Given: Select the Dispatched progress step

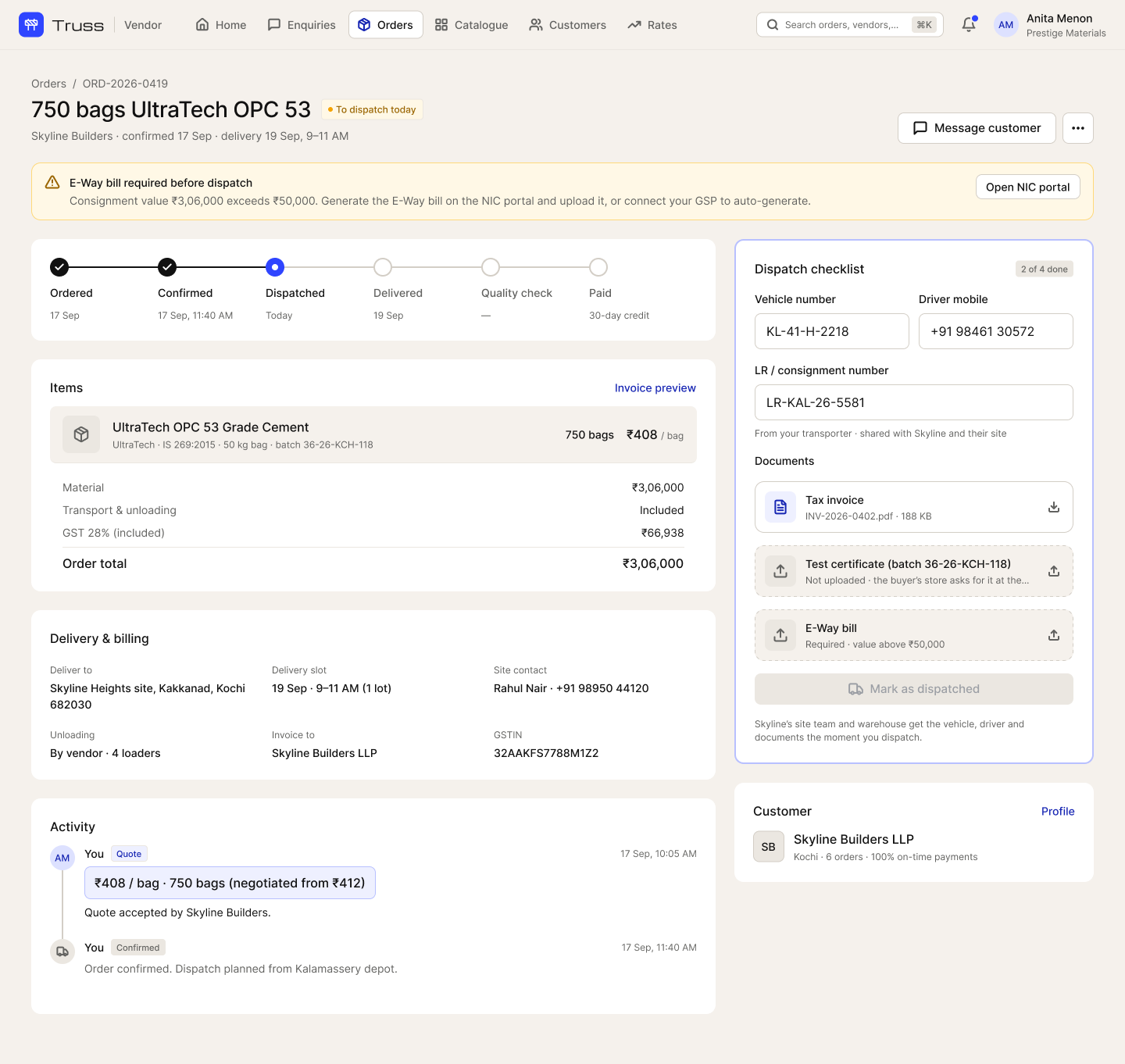Looking at the screenshot, I should coord(275,267).
